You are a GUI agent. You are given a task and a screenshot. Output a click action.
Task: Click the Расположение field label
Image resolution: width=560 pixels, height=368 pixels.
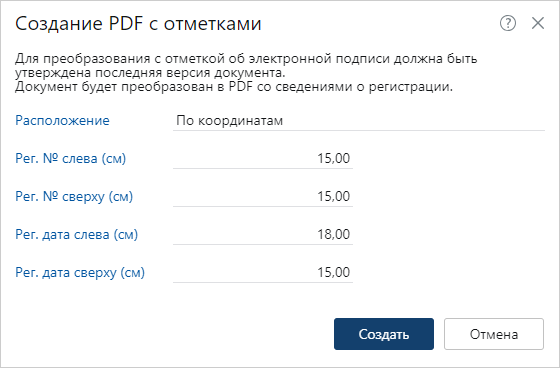[x=62, y=120]
